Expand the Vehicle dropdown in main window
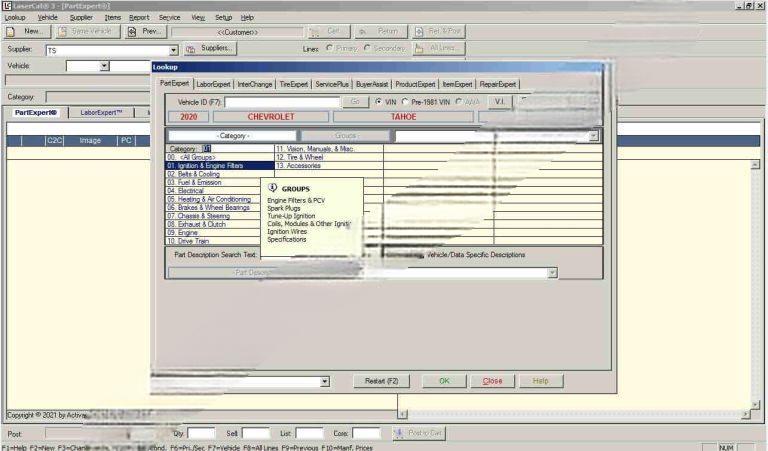Screen dimensions: 768x451 click(x=104, y=66)
